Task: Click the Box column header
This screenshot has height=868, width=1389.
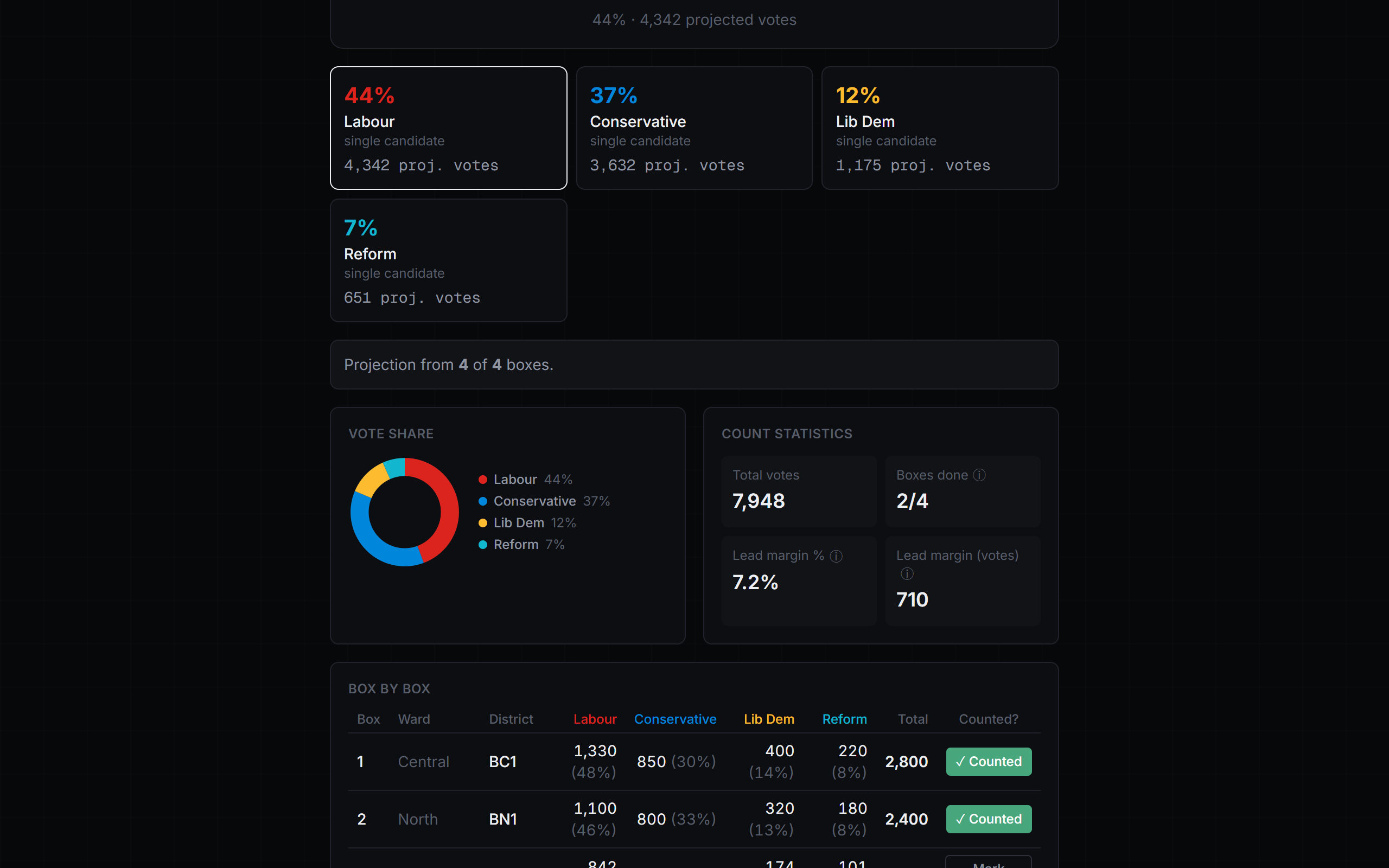Action: coord(368,719)
